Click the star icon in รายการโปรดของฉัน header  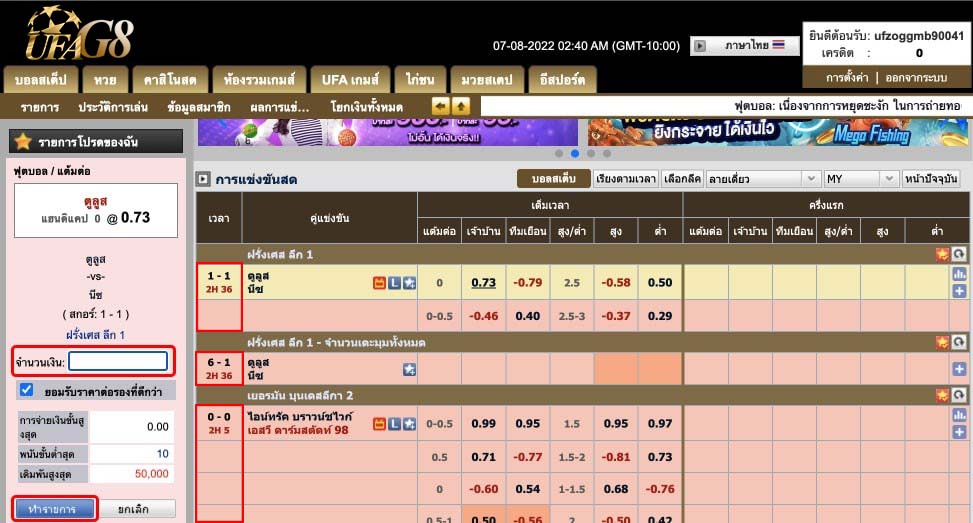23,141
